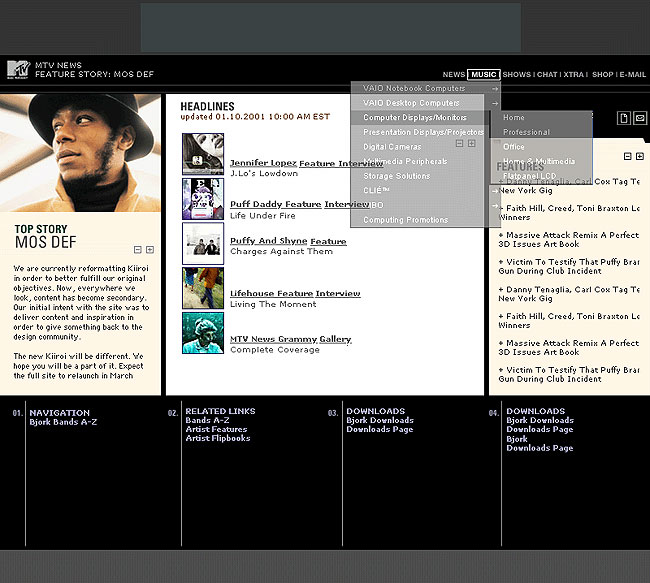Click the envelope email icon
This screenshot has height=583, width=650.
coord(640,119)
